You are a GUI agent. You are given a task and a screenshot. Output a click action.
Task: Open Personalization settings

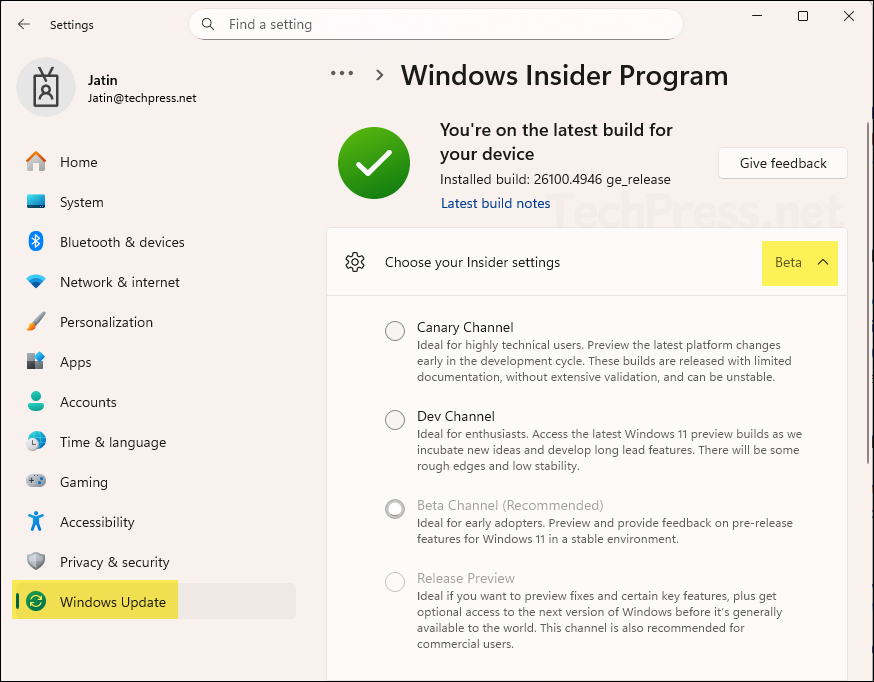coord(155,322)
